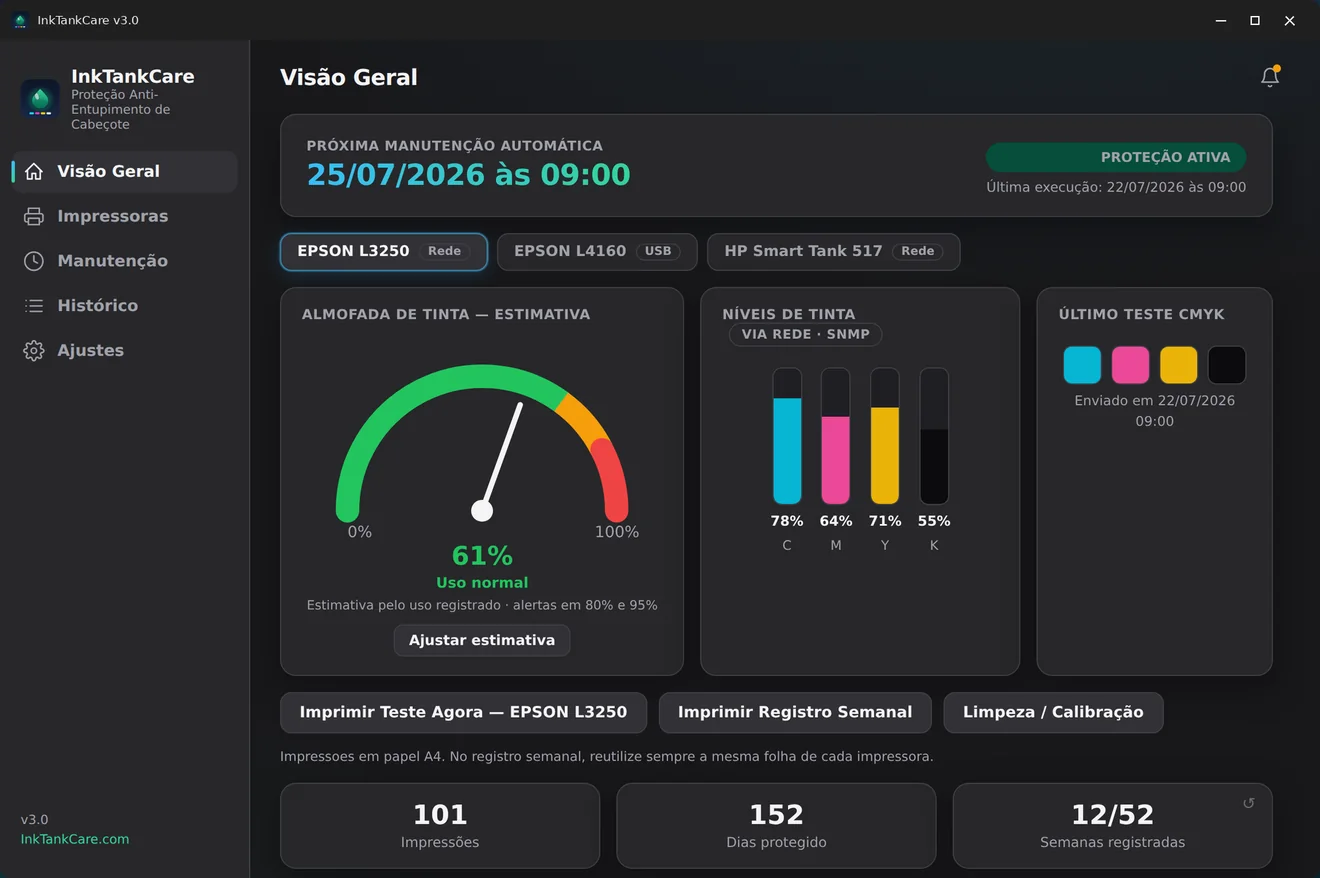The width and height of the screenshot is (1320, 878).
Task: Open the notifications bell icon
Action: [1270, 77]
